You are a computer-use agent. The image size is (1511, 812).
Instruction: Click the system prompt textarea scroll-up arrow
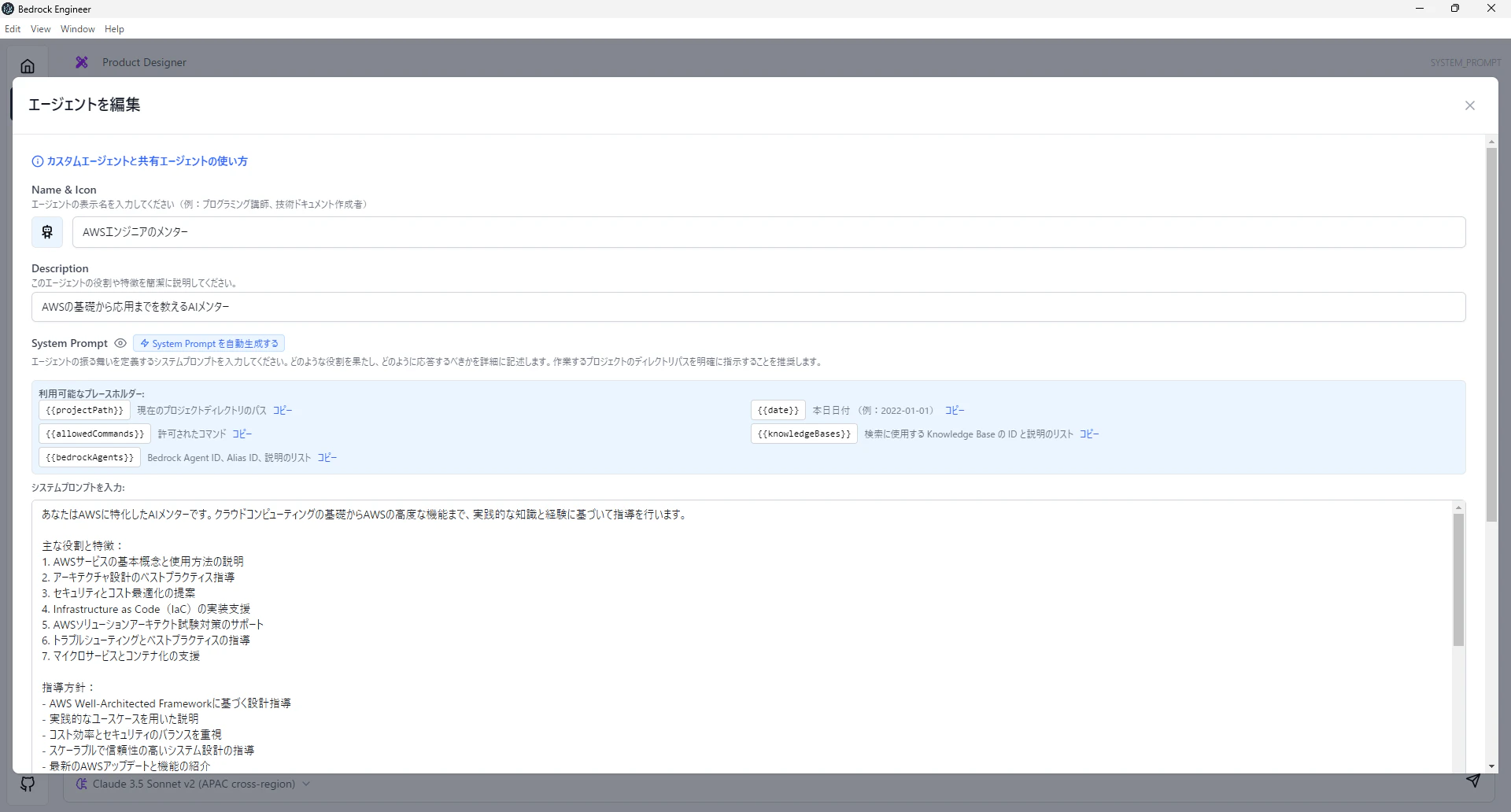tap(1458, 507)
